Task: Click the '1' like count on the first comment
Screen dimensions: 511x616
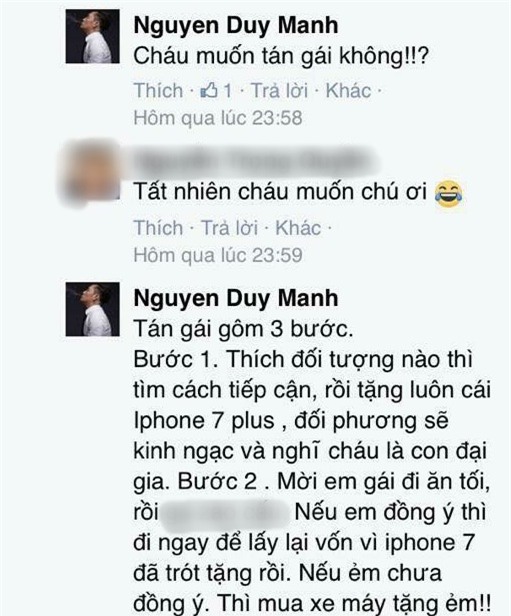Action: (x=227, y=91)
